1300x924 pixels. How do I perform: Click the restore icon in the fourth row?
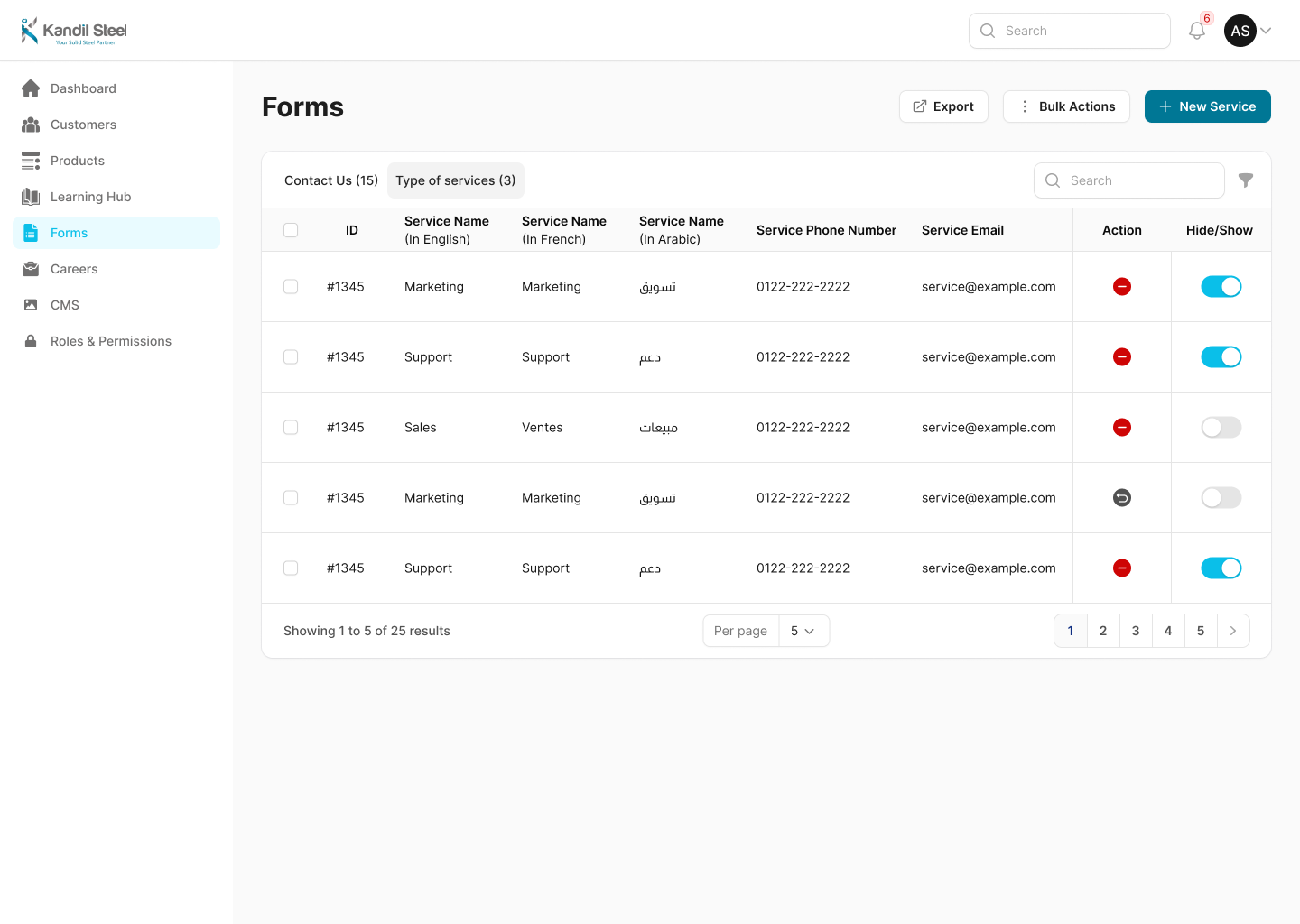[1122, 498]
